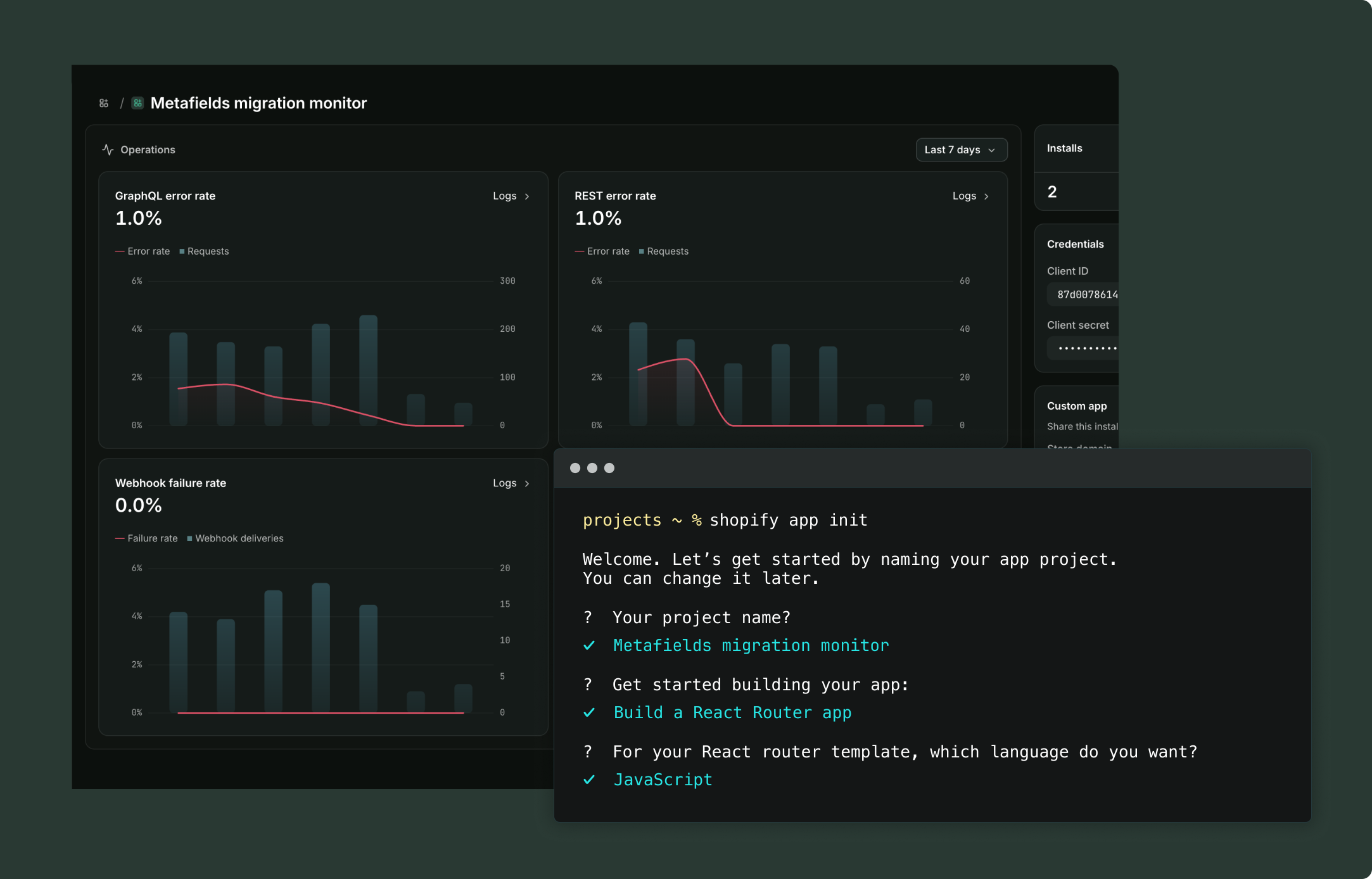
Task: Click the Operations pulse icon
Action: pos(108,149)
